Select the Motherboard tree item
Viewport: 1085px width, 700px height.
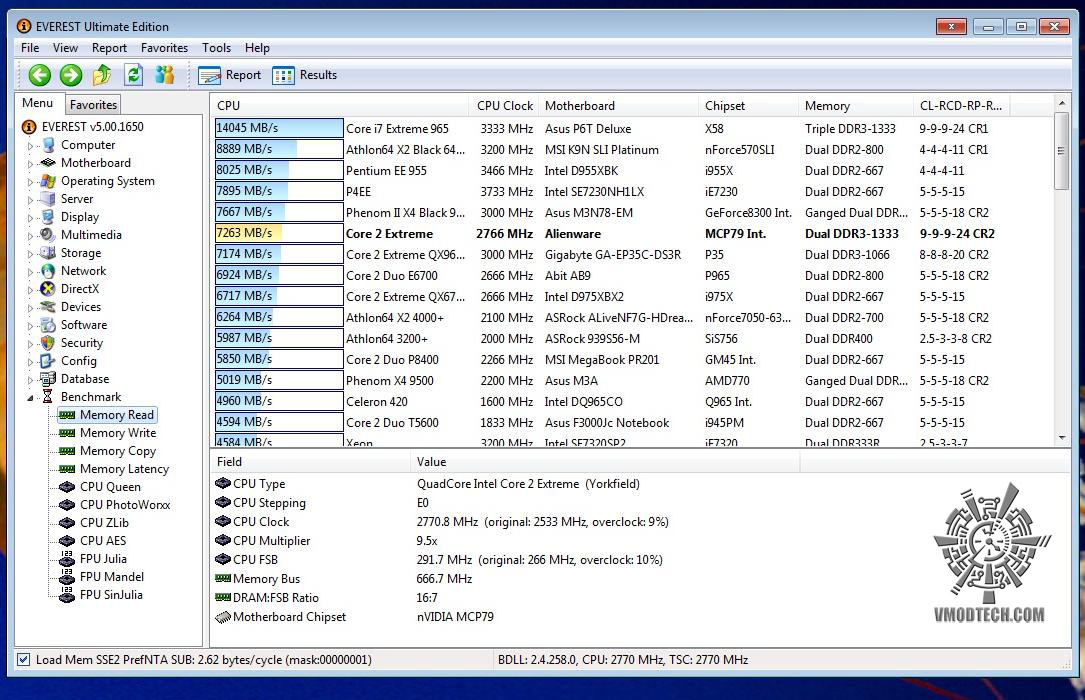click(x=95, y=163)
